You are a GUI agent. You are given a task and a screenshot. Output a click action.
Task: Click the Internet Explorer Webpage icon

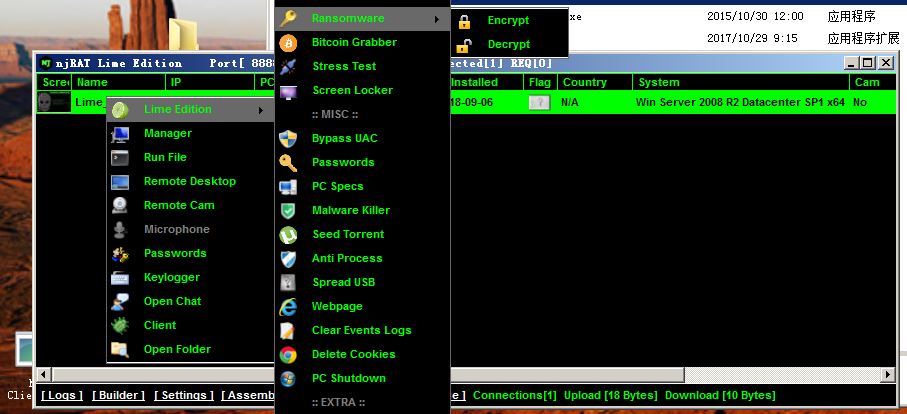(288, 306)
